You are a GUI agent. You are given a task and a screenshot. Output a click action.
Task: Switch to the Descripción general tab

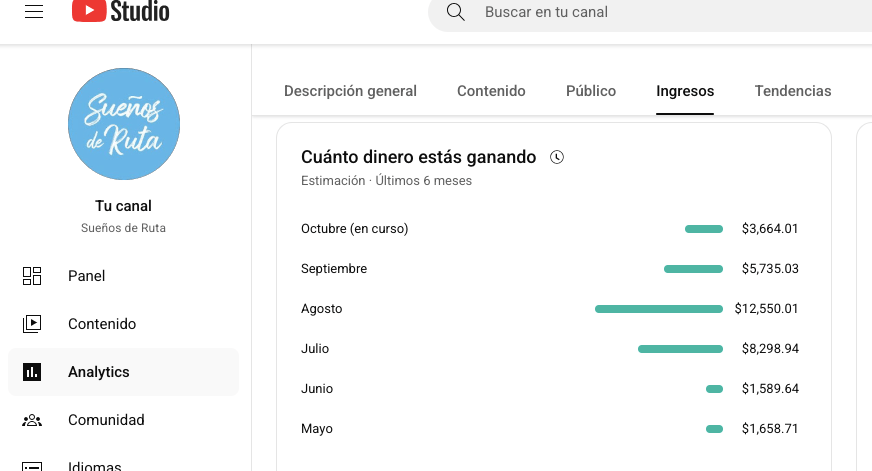click(350, 91)
